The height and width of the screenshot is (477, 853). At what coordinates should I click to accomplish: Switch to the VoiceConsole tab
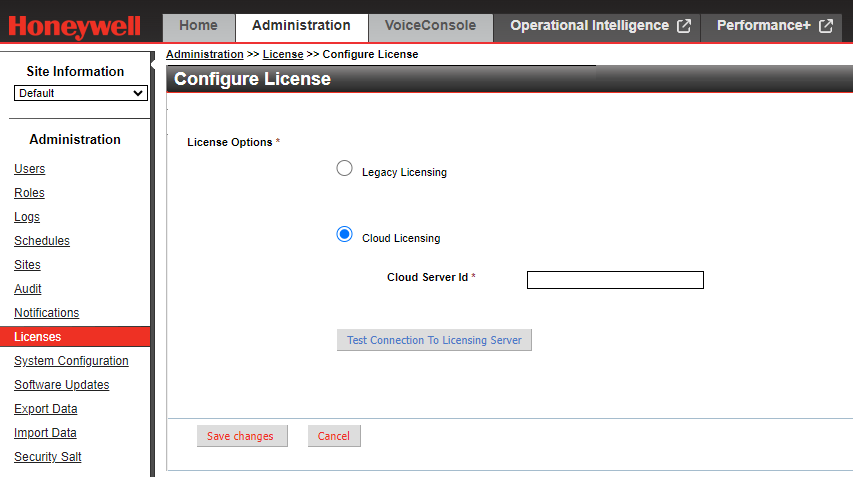430,26
